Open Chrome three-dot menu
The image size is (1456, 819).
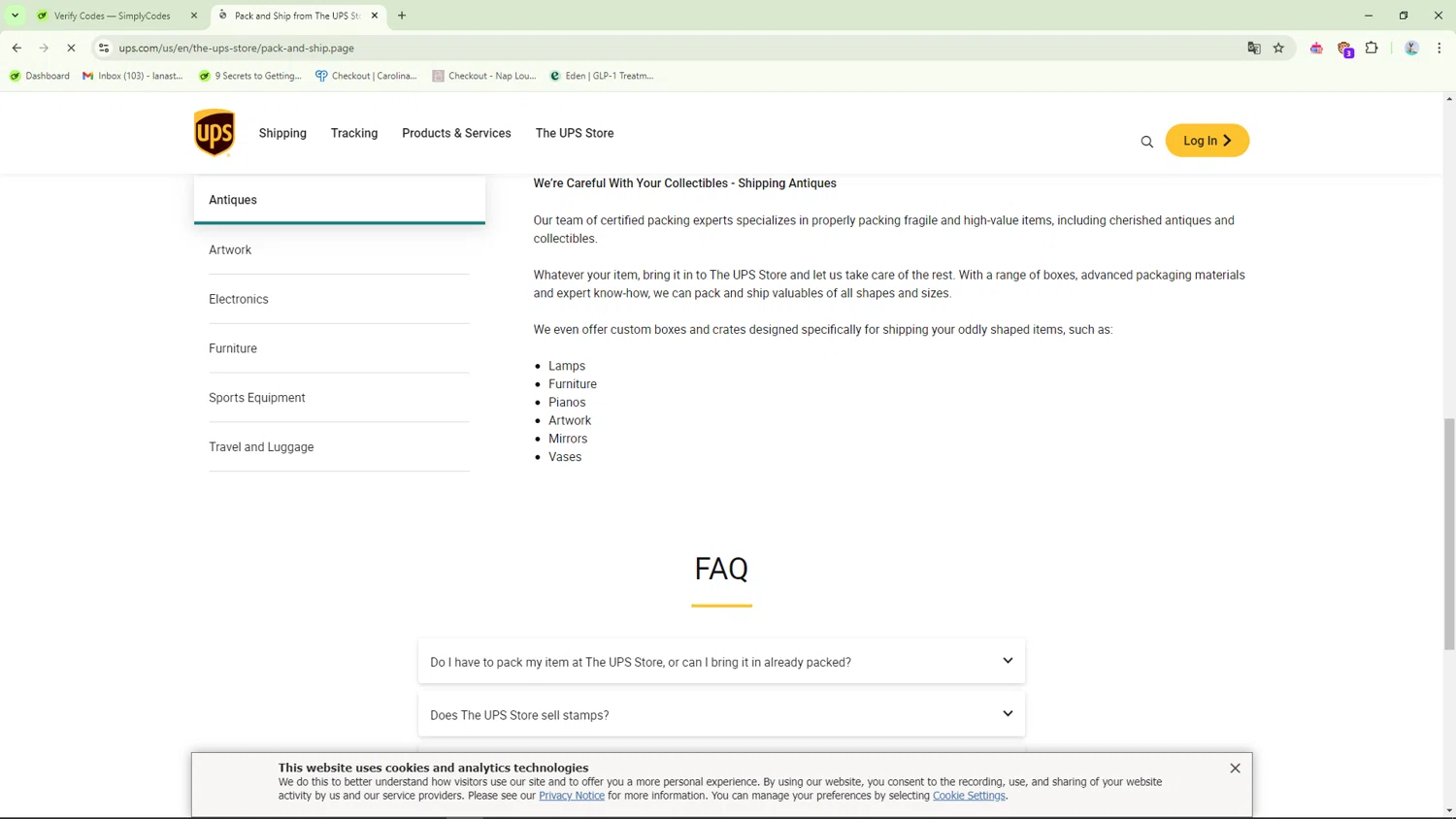pyautogui.click(x=1439, y=48)
